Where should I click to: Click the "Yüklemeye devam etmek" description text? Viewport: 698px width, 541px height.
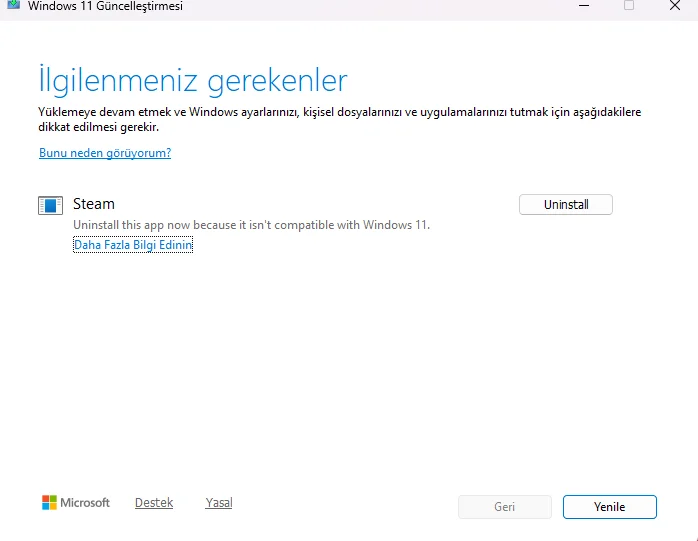coord(339,119)
